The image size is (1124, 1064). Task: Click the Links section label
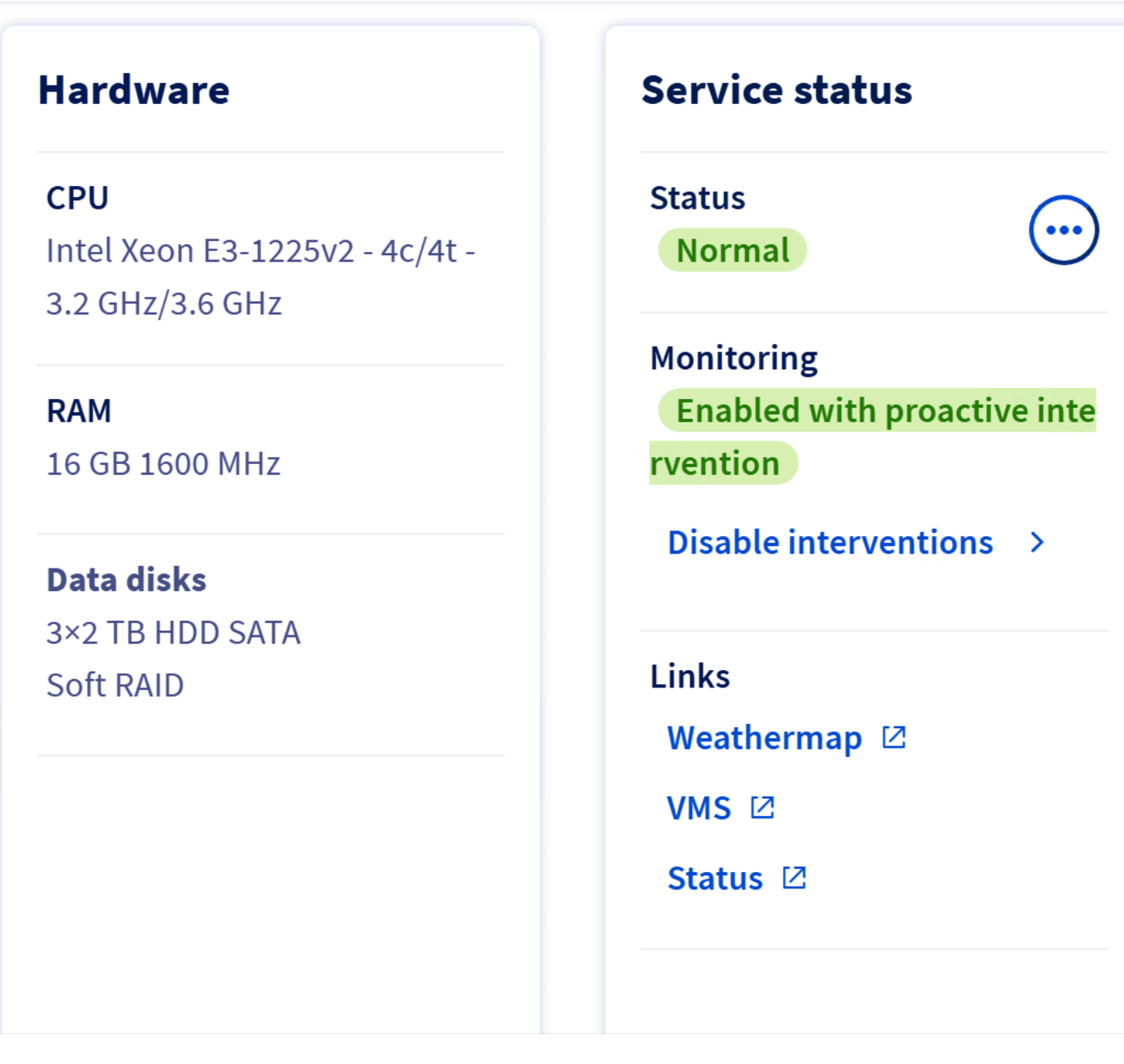pos(690,676)
